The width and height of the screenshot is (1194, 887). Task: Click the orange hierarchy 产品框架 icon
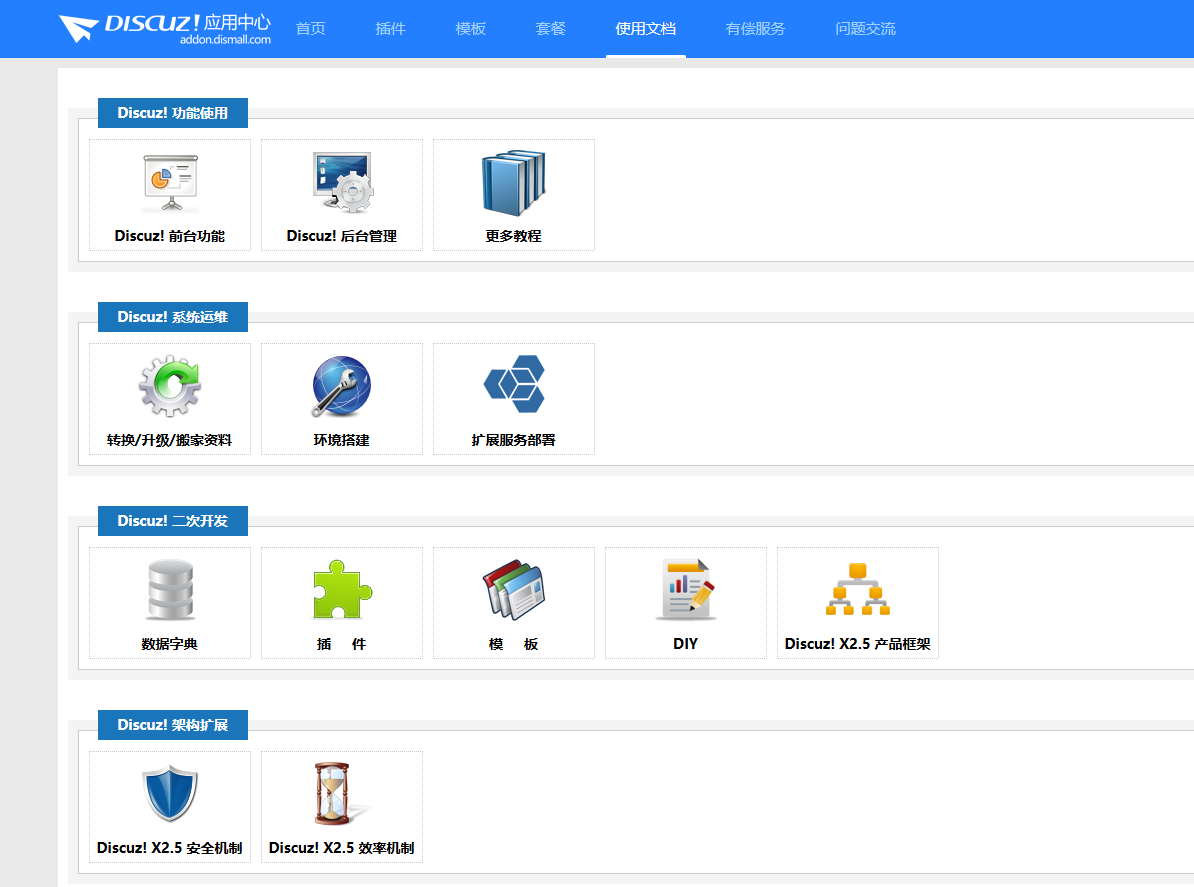[858, 589]
